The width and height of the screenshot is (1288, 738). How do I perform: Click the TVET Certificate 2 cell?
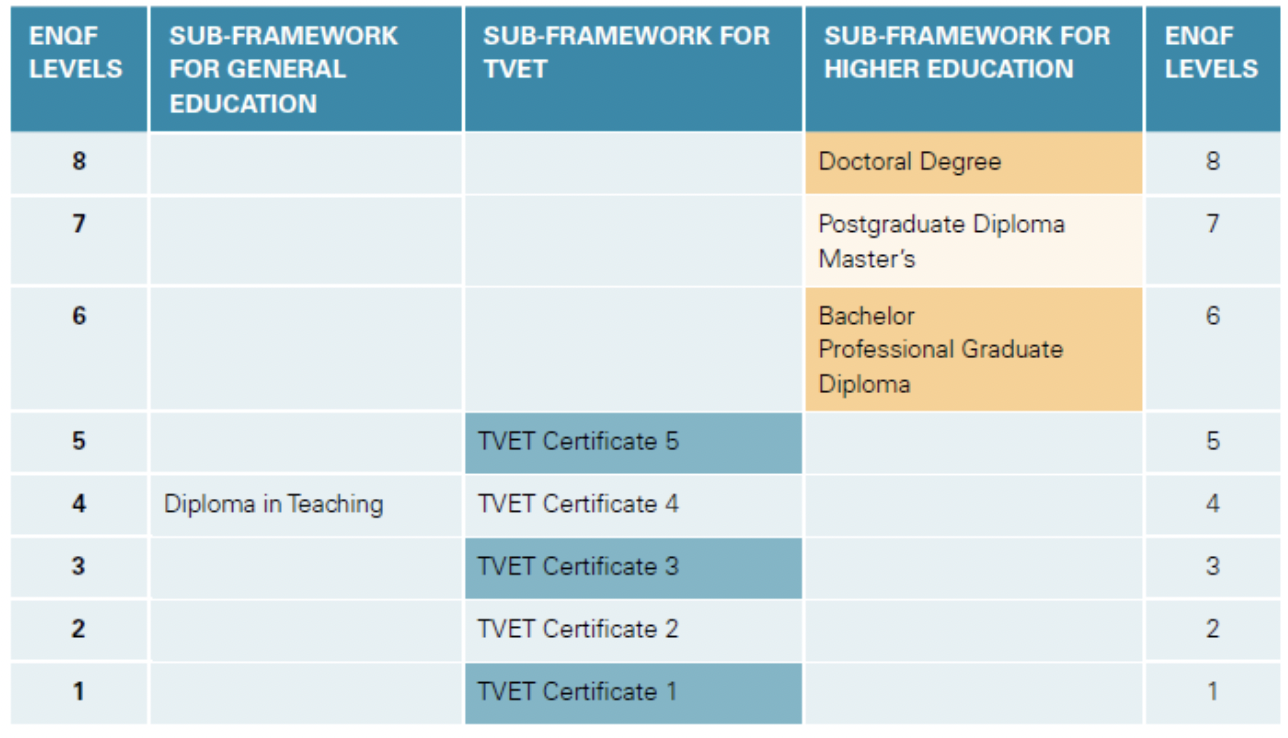pyautogui.click(x=633, y=629)
